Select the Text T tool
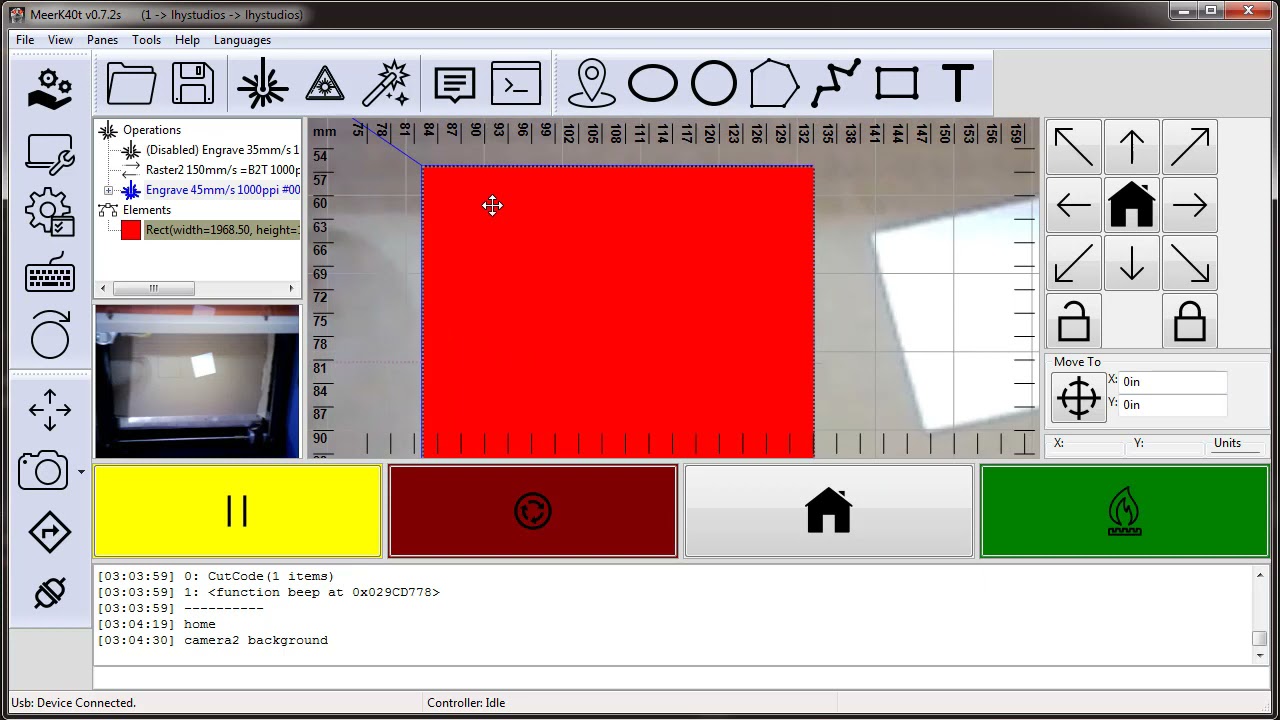The width and height of the screenshot is (1280, 720). pyautogui.click(x=958, y=84)
